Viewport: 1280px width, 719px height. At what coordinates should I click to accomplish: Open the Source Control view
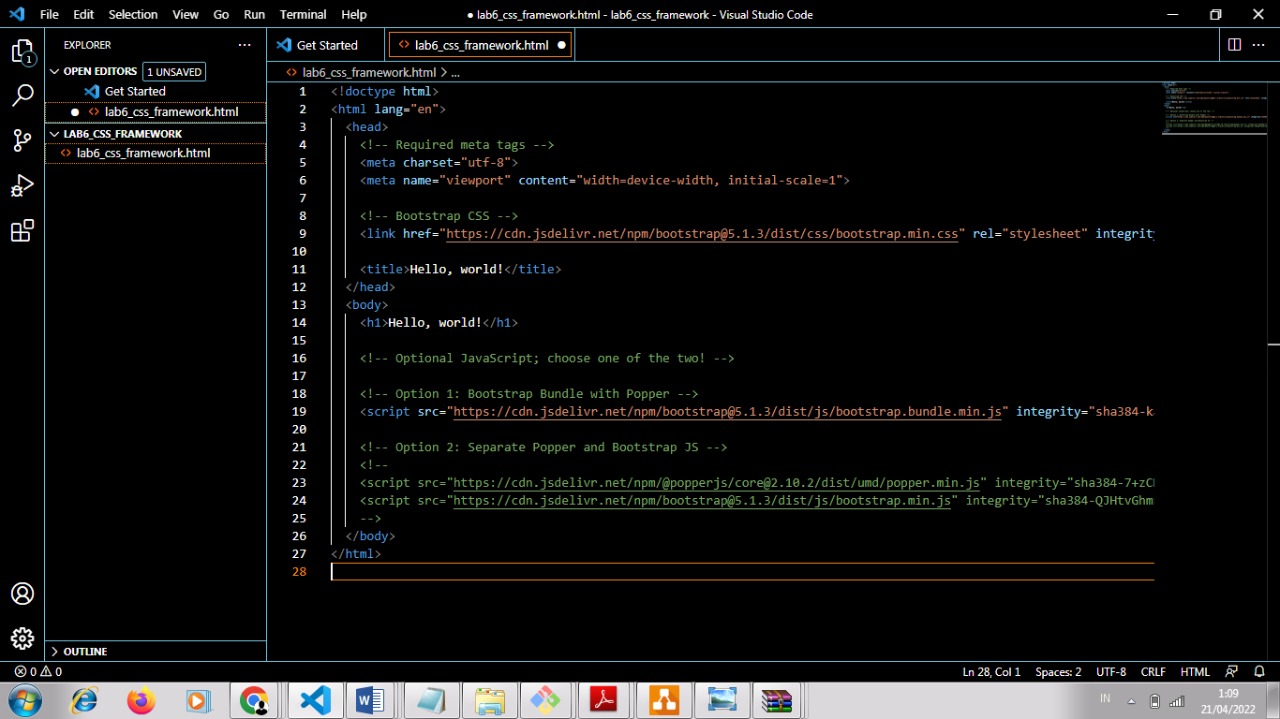click(x=22, y=140)
